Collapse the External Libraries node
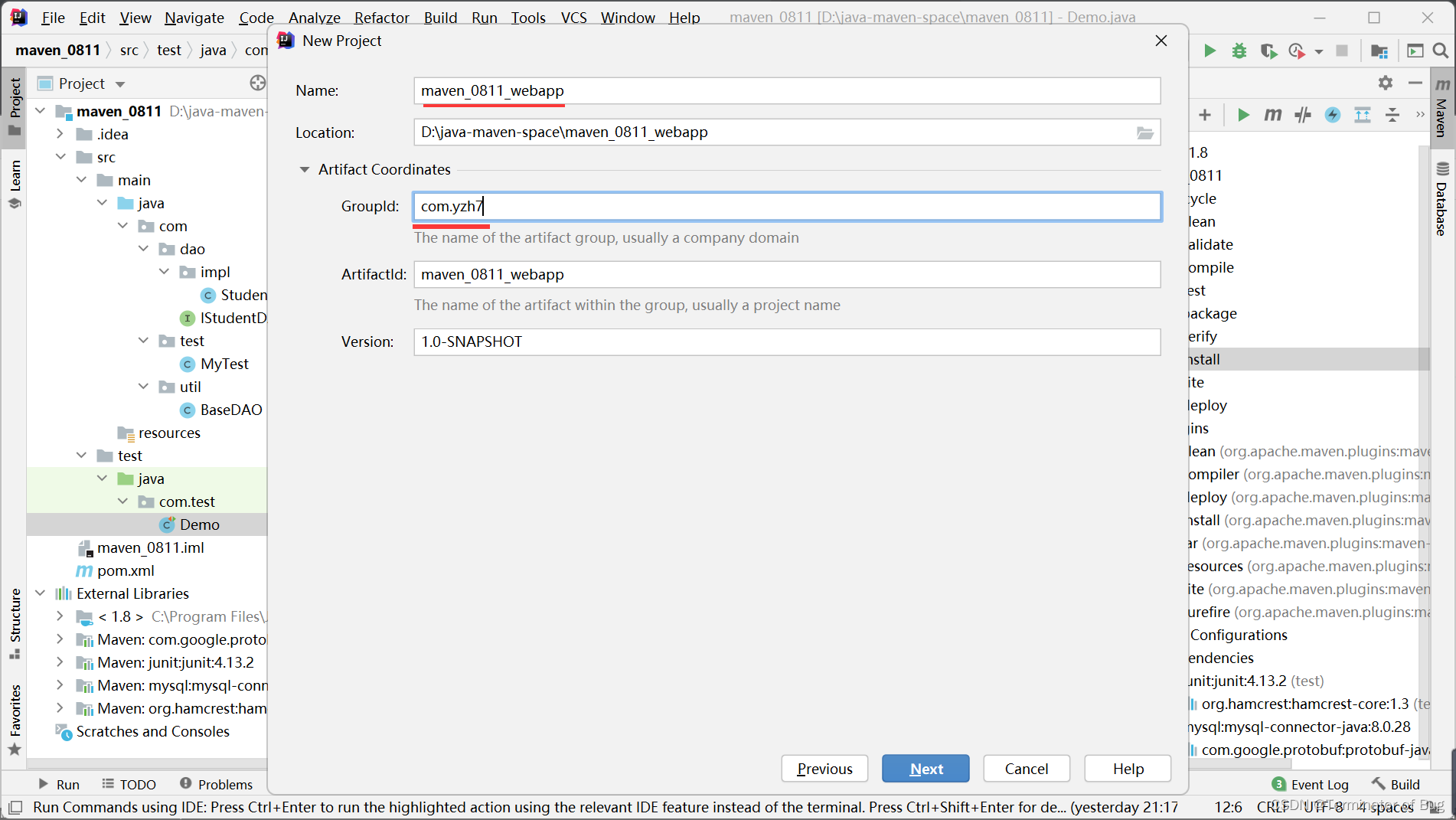1456x820 pixels. (x=41, y=593)
